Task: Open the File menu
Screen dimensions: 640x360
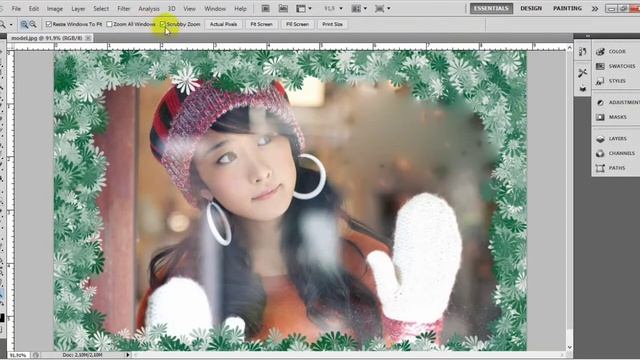Action: point(16,9)
